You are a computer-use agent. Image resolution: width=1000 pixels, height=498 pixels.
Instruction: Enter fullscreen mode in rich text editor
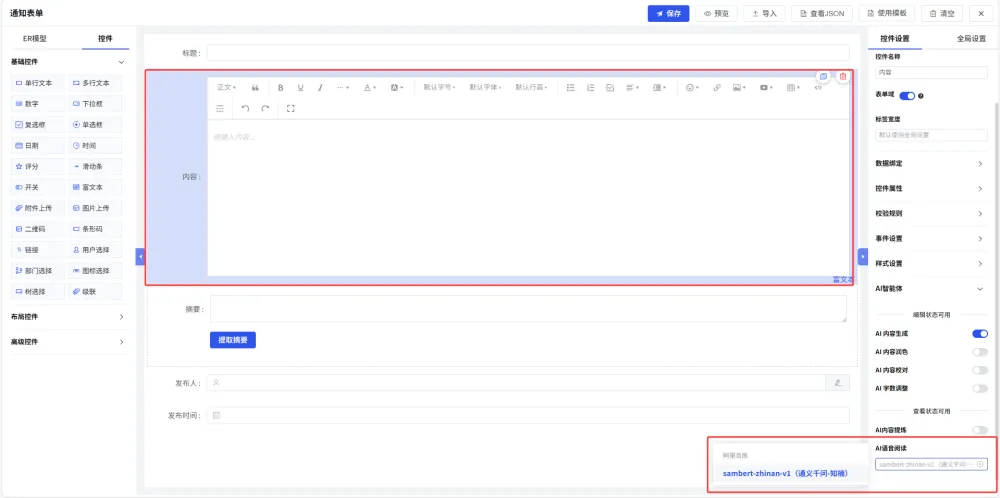click(x=291, y=108)
